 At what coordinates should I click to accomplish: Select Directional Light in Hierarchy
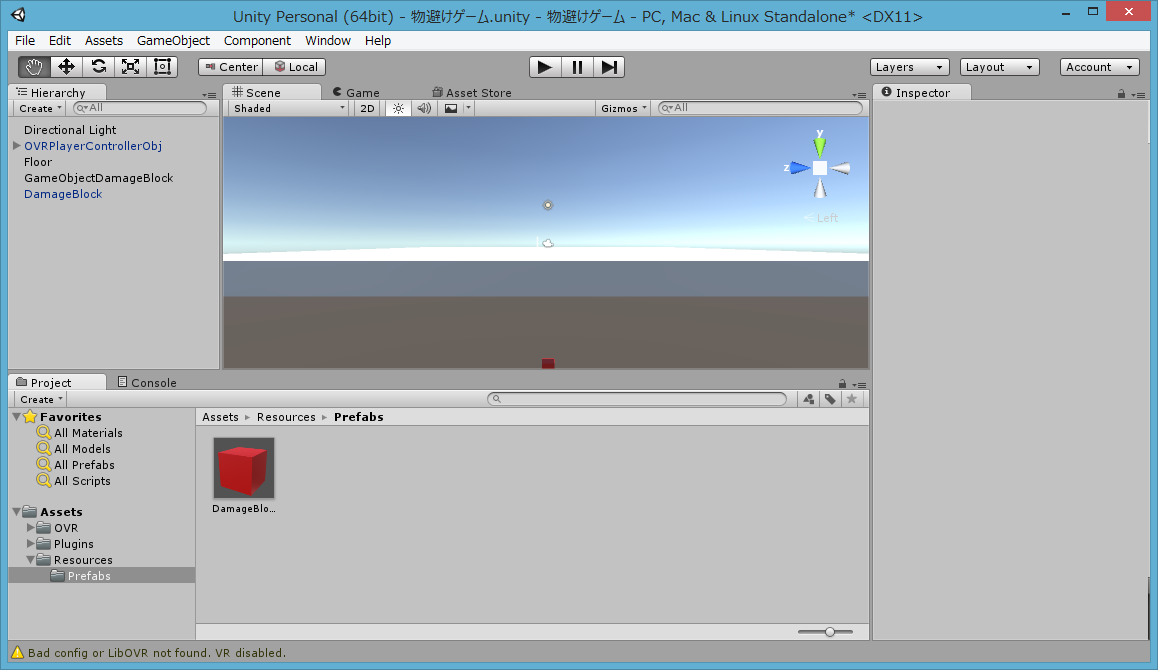tap(70, 130)
